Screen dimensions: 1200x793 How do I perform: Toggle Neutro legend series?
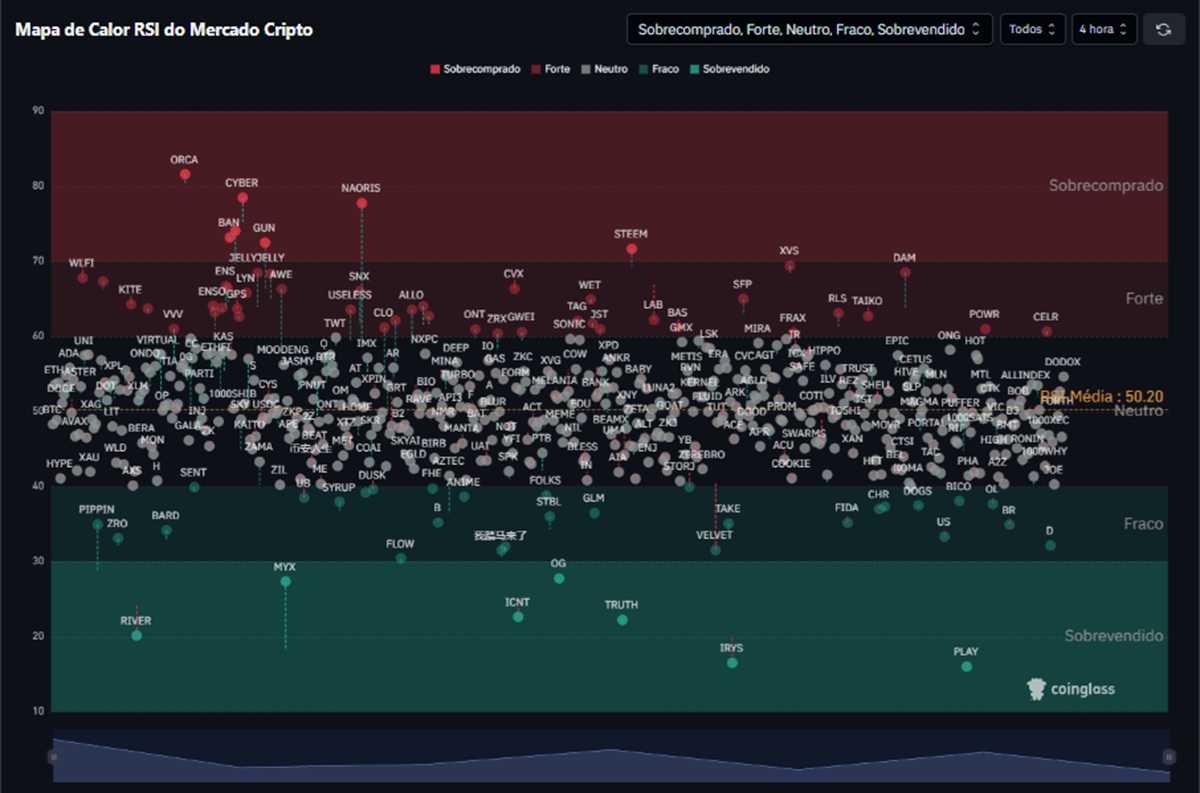pyautogui.click(x=605, y=69)
